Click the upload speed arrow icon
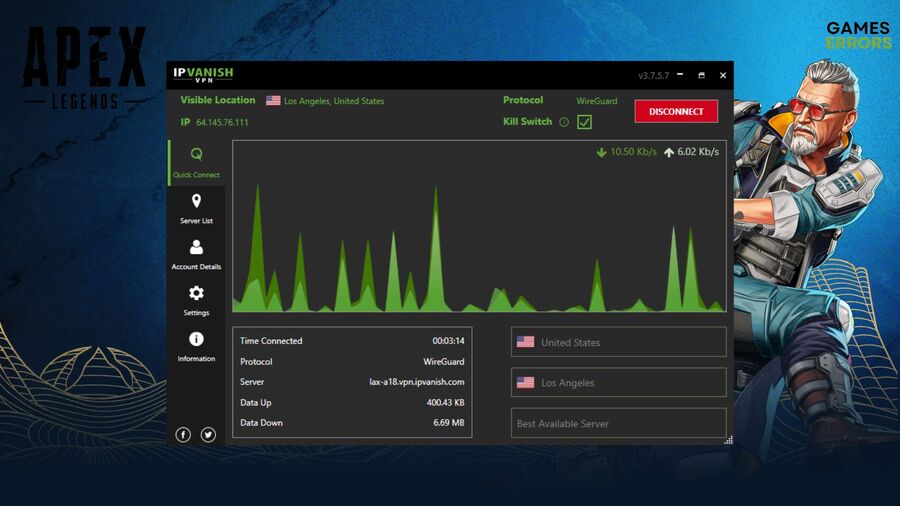The image size is (900, 506). pyautogui.click(x=669, y=152)
